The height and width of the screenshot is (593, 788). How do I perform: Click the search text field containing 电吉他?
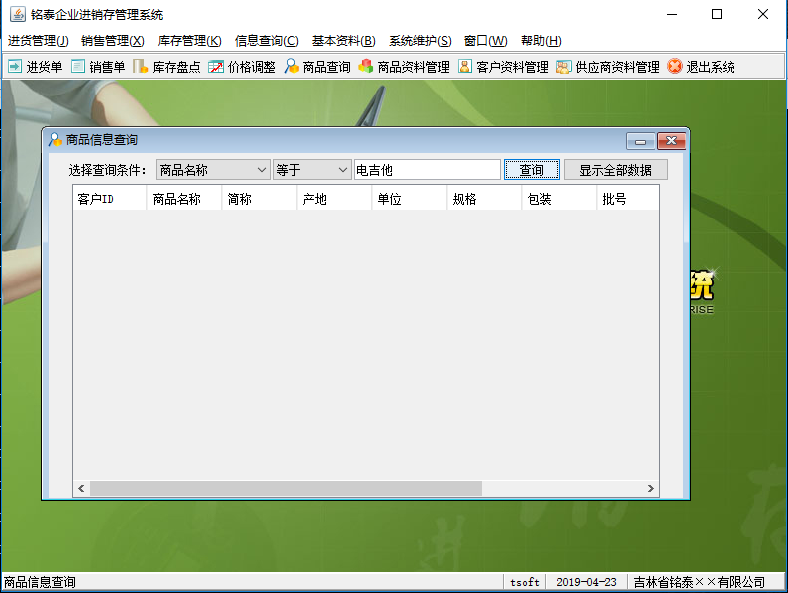tap(427, 170)
